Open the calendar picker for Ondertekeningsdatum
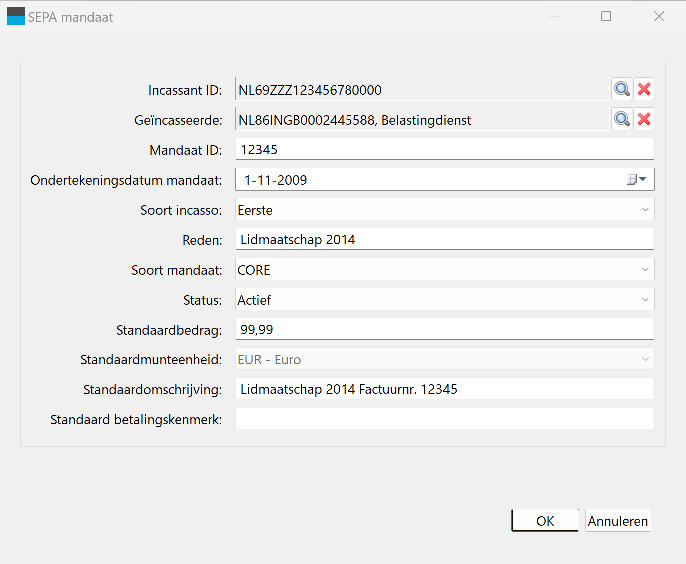 (x=637, y=179)
